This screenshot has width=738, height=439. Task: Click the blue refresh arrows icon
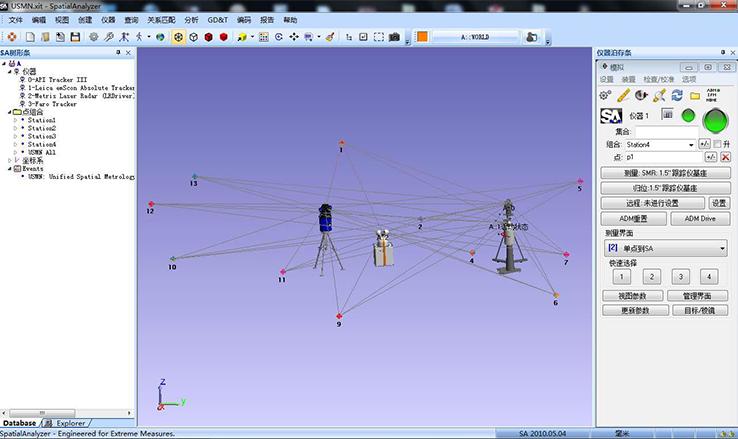(677, 96)
